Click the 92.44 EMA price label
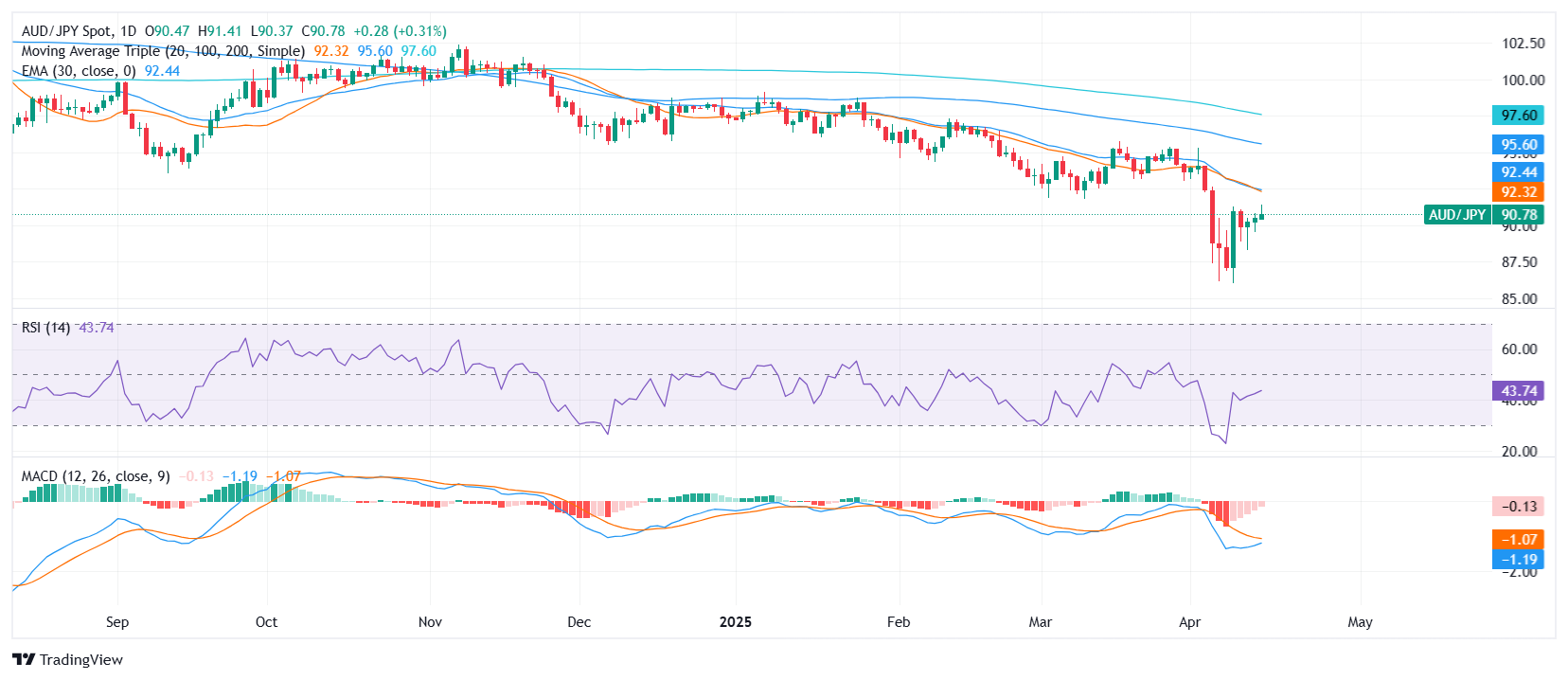The width and height of the screenshot is (1568, 680). [x=1518, y=172]
